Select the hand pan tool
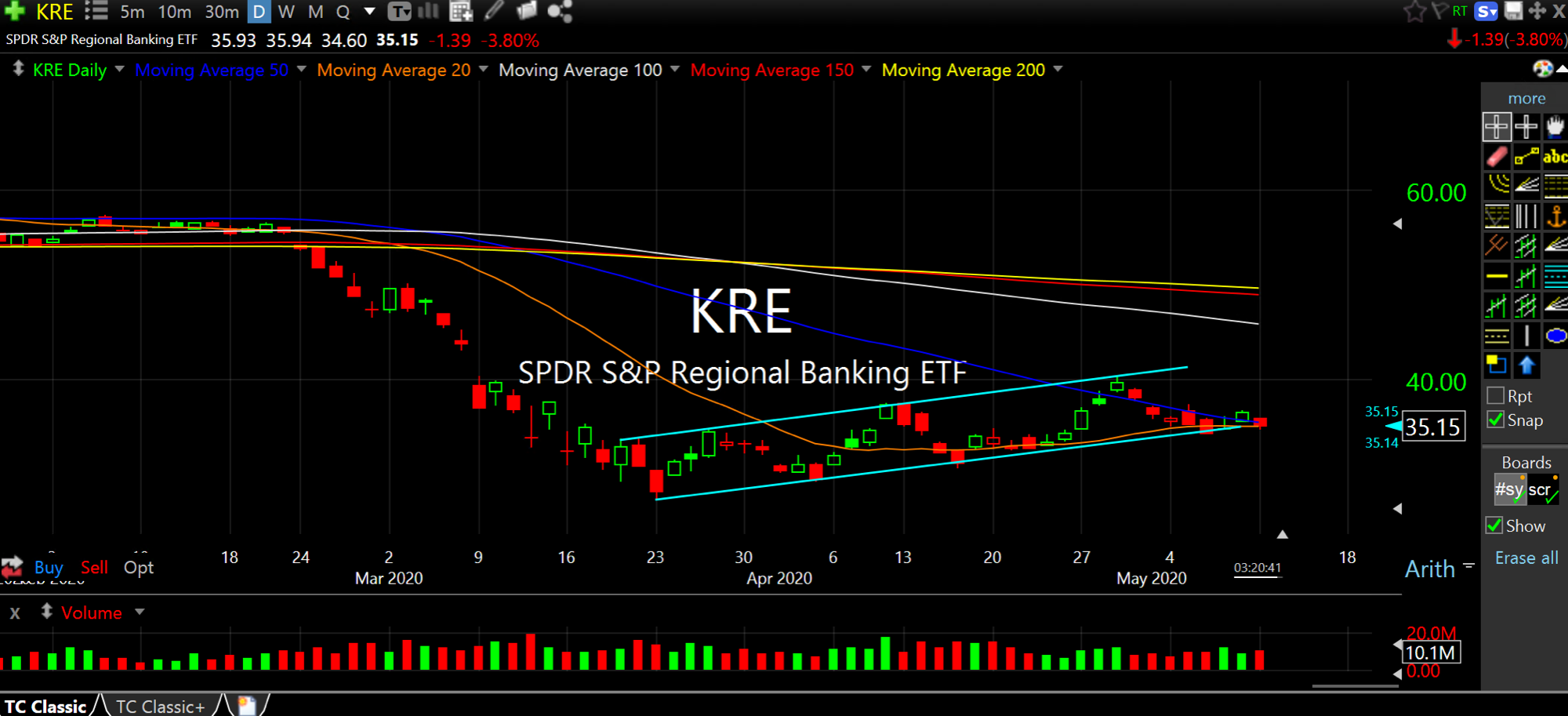The width and height of the screenshot is (1568, 716). click(1555, 126)
